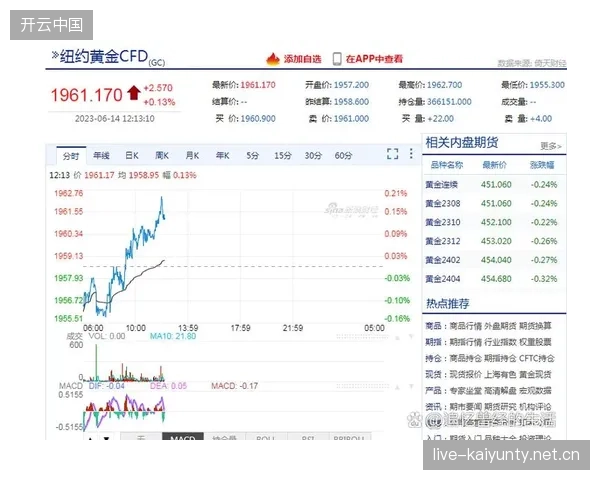Click the phone icon beside 在APP中查看

tap(337, 59)
